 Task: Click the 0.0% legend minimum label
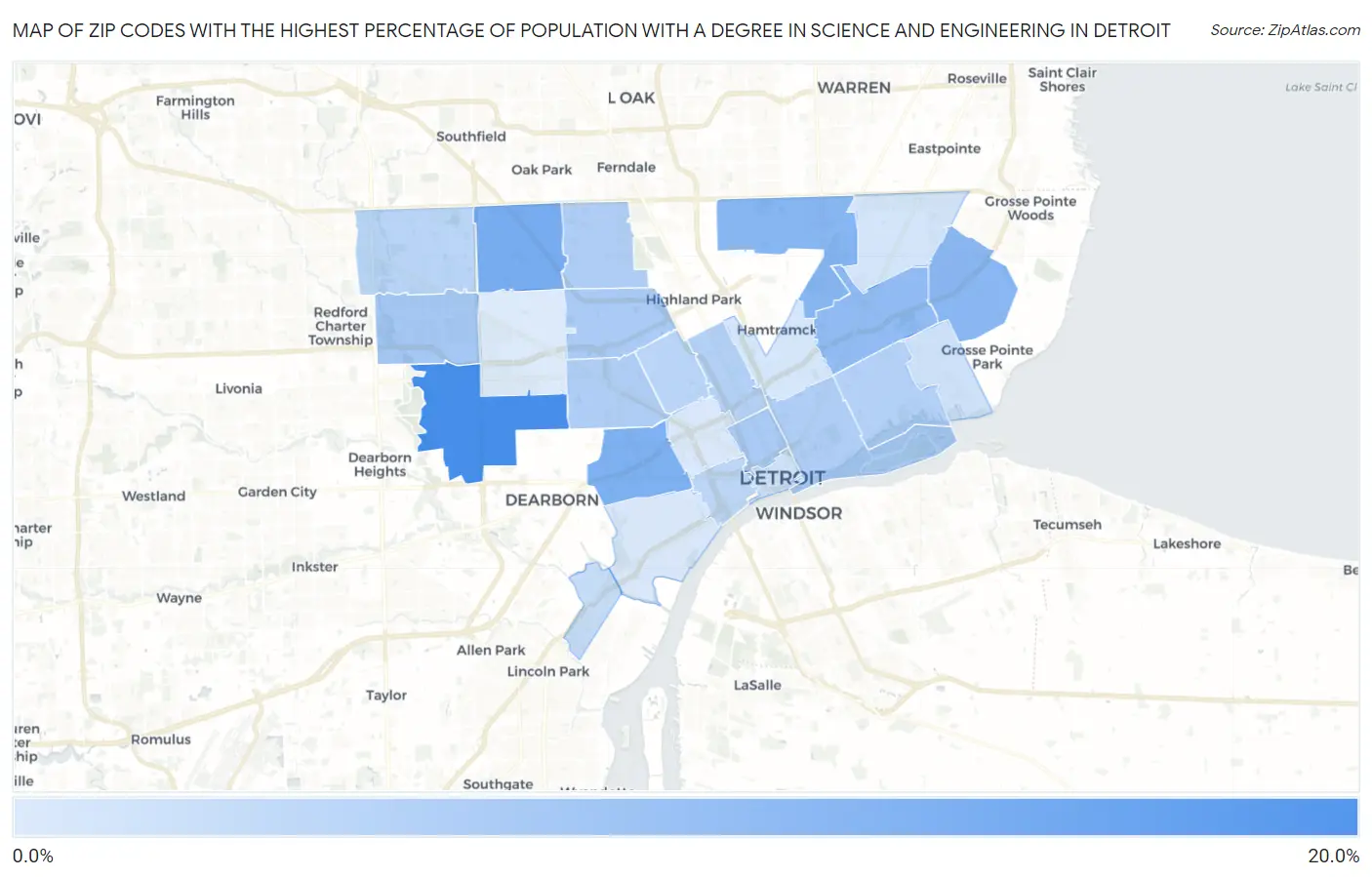33,857
